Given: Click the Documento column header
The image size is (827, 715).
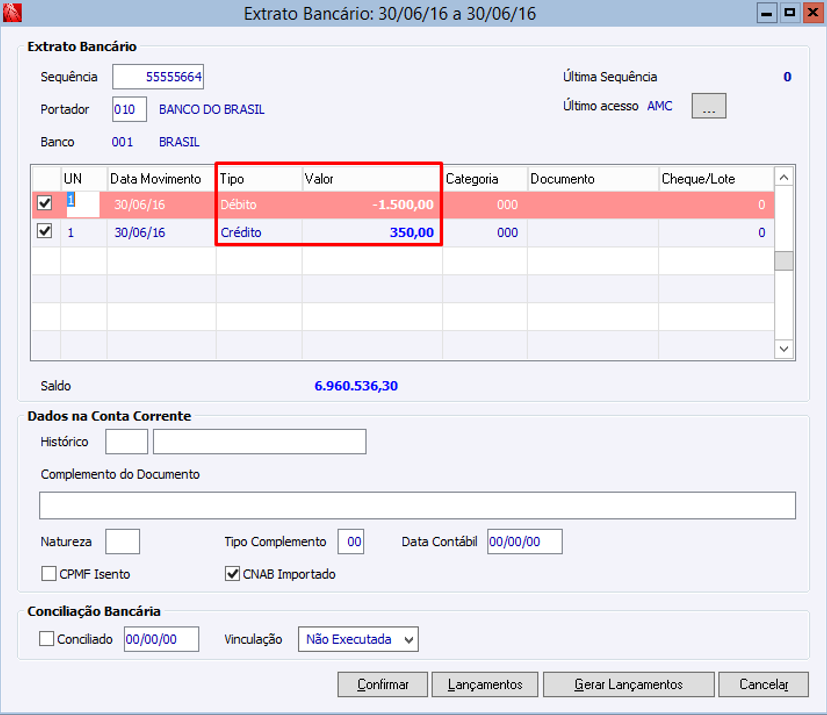Looking at the screenshot, I should click(593, 179).
